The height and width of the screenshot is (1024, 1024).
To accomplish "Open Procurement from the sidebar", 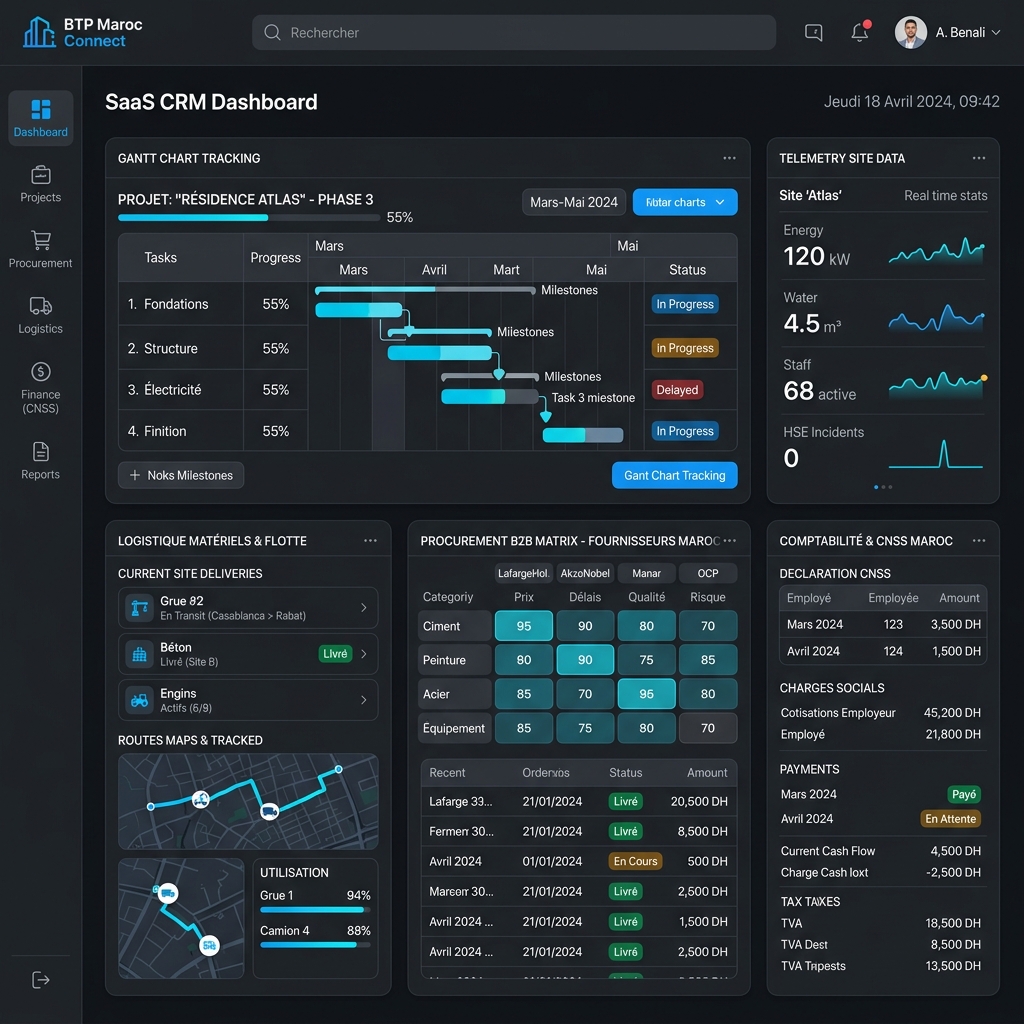I will coord(40,249).
